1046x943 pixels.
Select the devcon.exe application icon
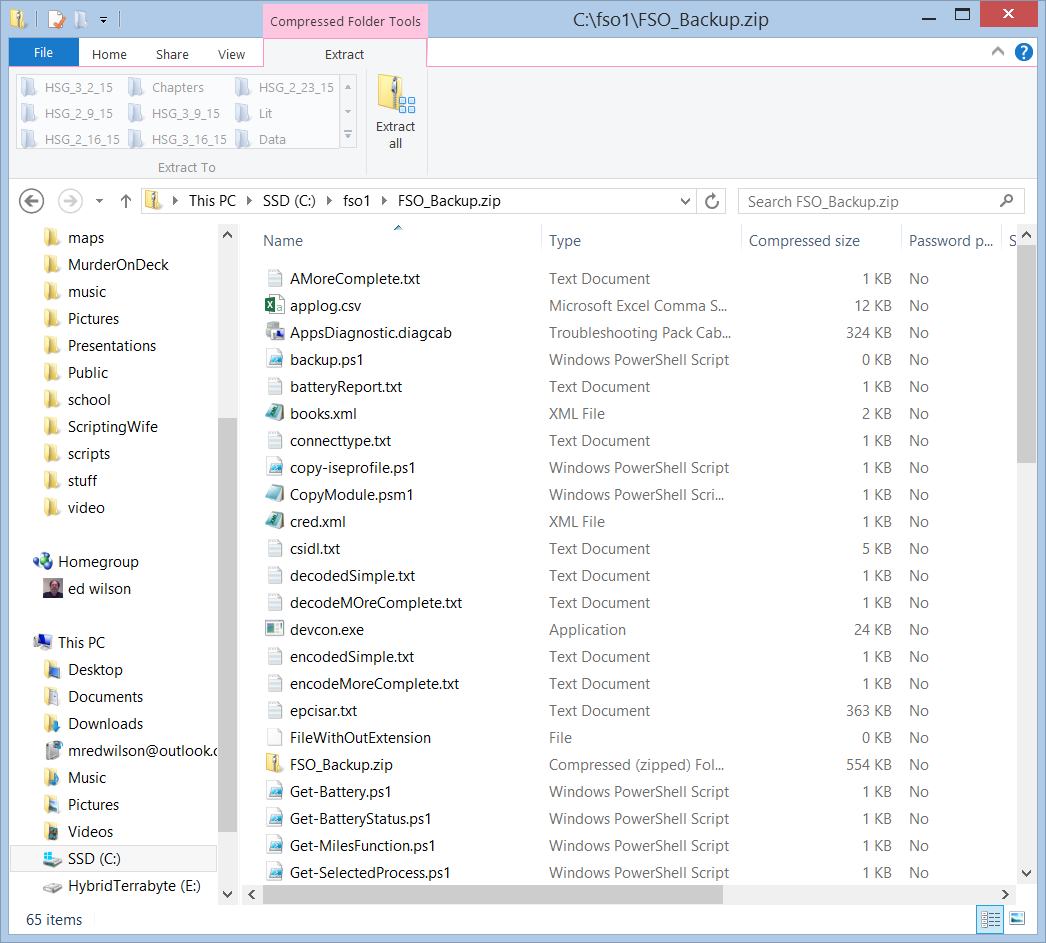(x=274, y=630)
